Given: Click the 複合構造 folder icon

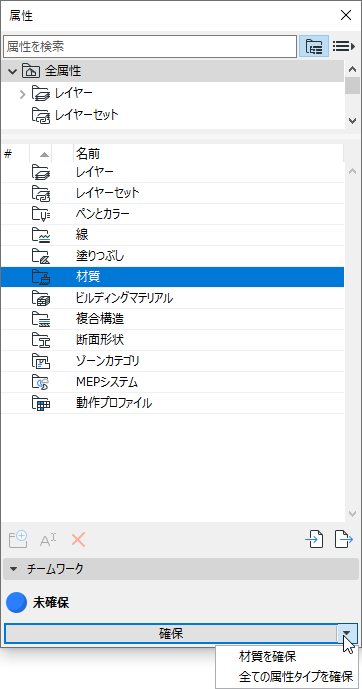Looking at the screenshot, I should point(41,319).
